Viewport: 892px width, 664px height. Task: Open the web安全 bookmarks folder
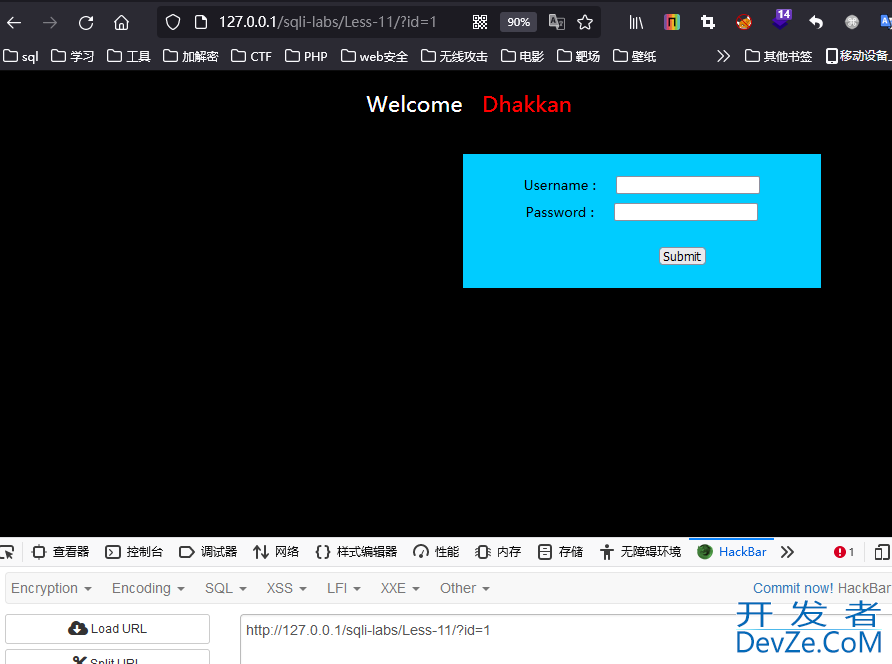(x=374, y=56)
